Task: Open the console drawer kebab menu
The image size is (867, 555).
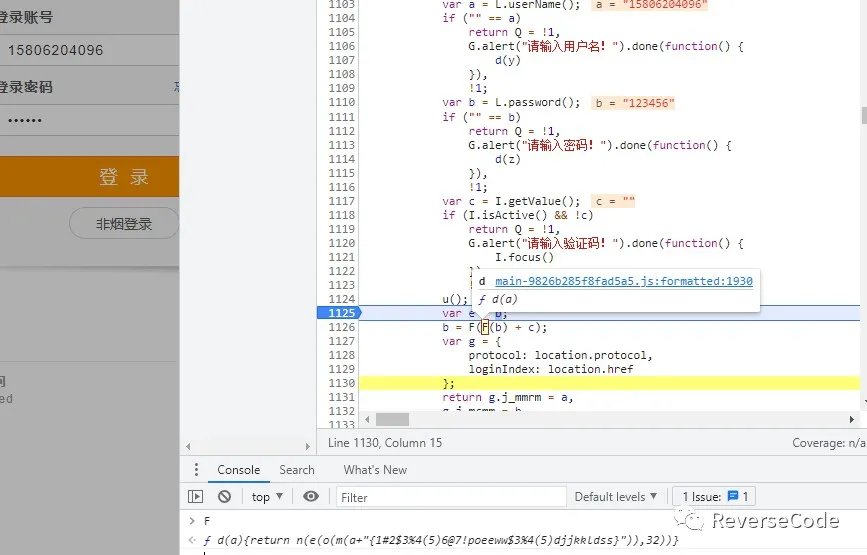Action: click(x=196, y=470)
